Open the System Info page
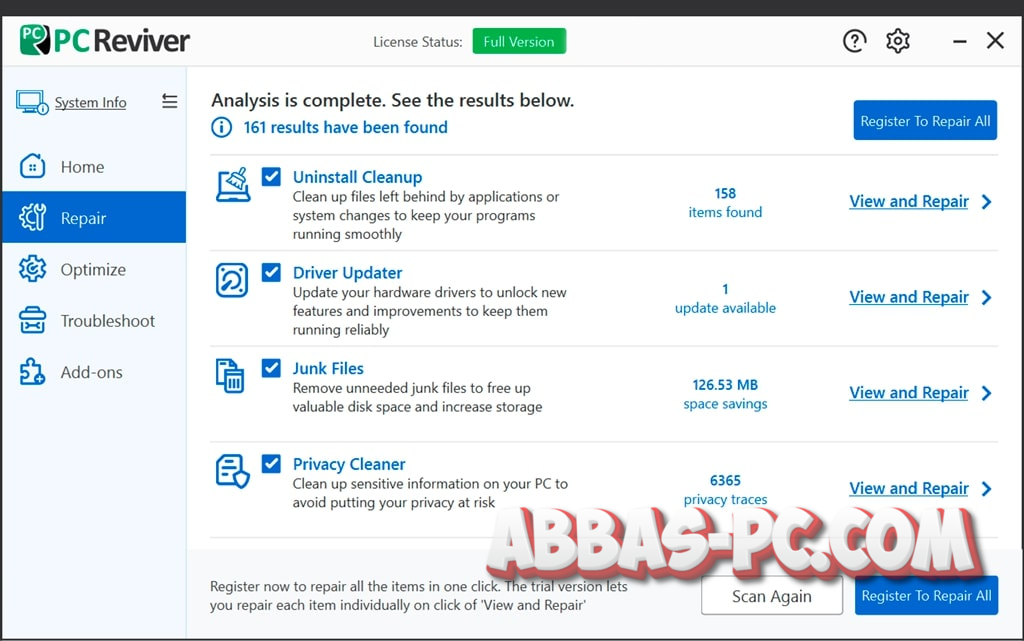Screen dimensions: 1024x641 pos(90,102)
